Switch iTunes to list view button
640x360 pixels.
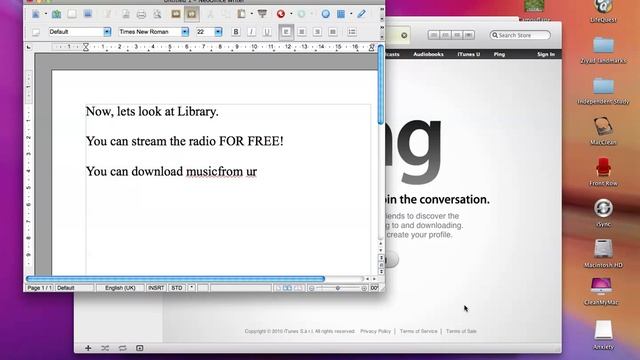[x=434, y=35]
